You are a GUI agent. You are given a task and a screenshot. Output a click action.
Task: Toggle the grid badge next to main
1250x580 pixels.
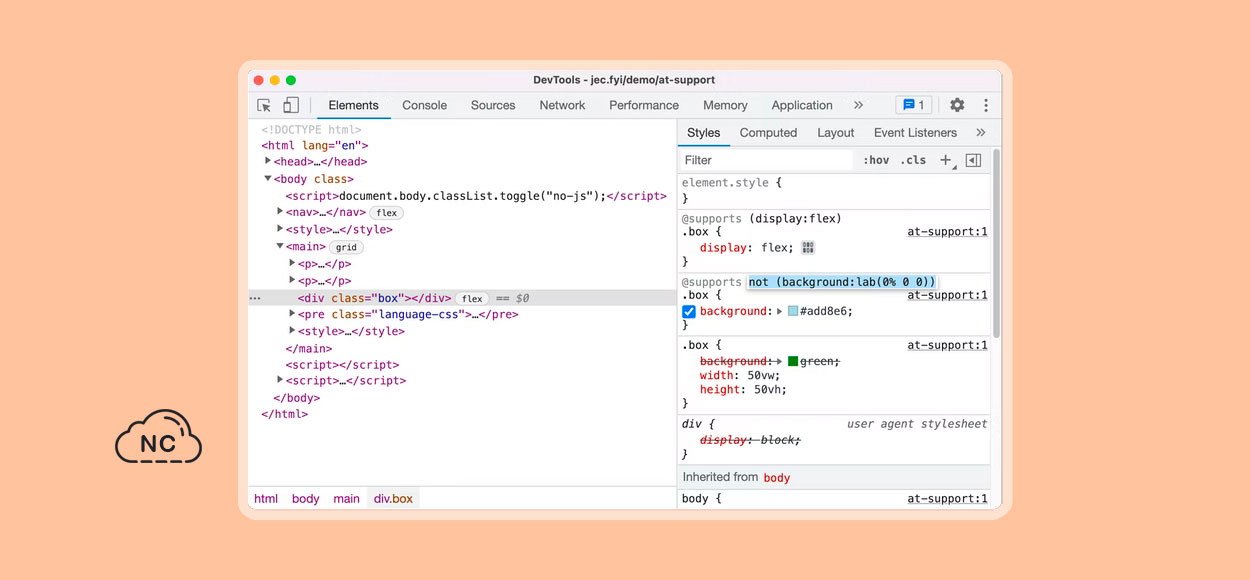tap(346, 247)
